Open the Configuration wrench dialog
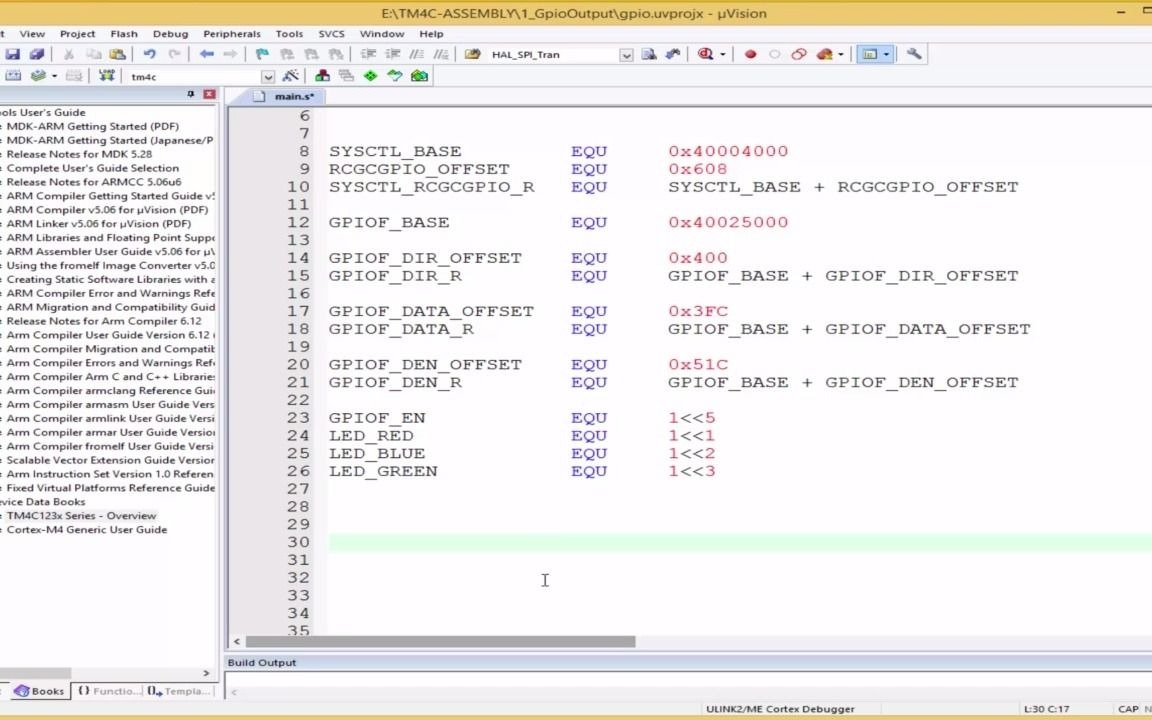Screen dimensions: 1152x720 pyautogui.click(x=913, y=54)
